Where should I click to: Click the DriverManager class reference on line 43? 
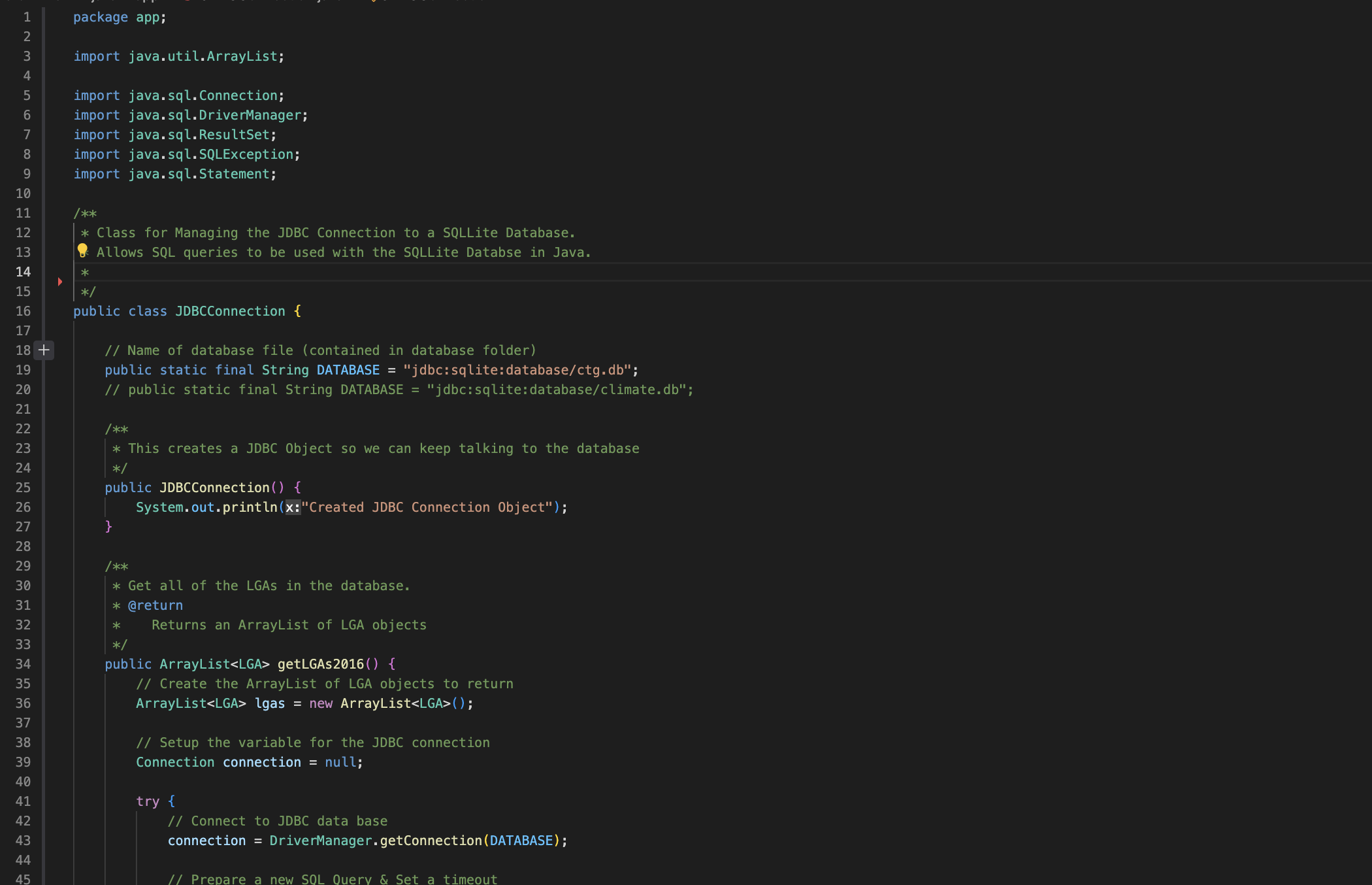[320, 841]
